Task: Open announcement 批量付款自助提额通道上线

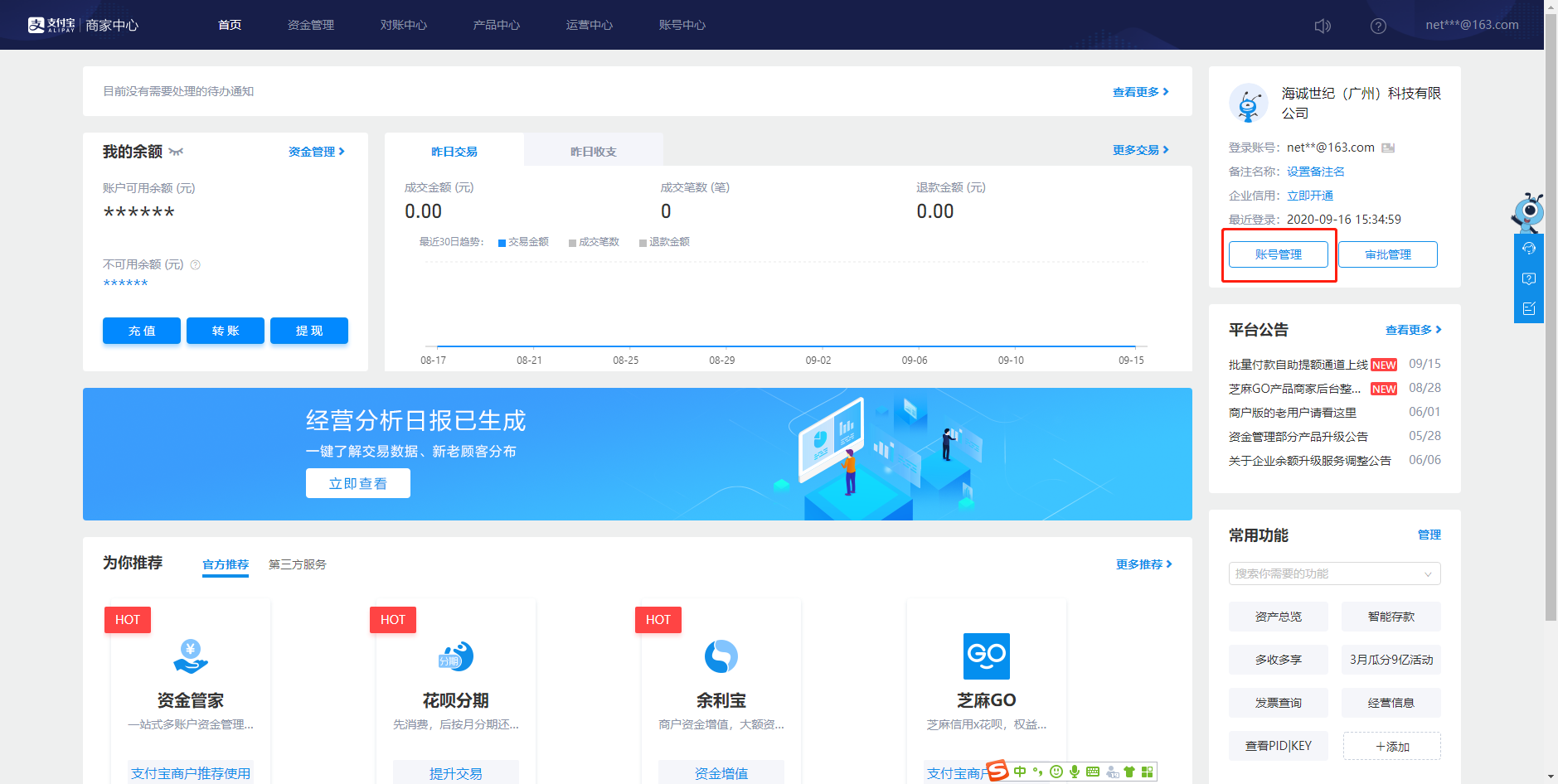Action: click(x=1298, y=365)
